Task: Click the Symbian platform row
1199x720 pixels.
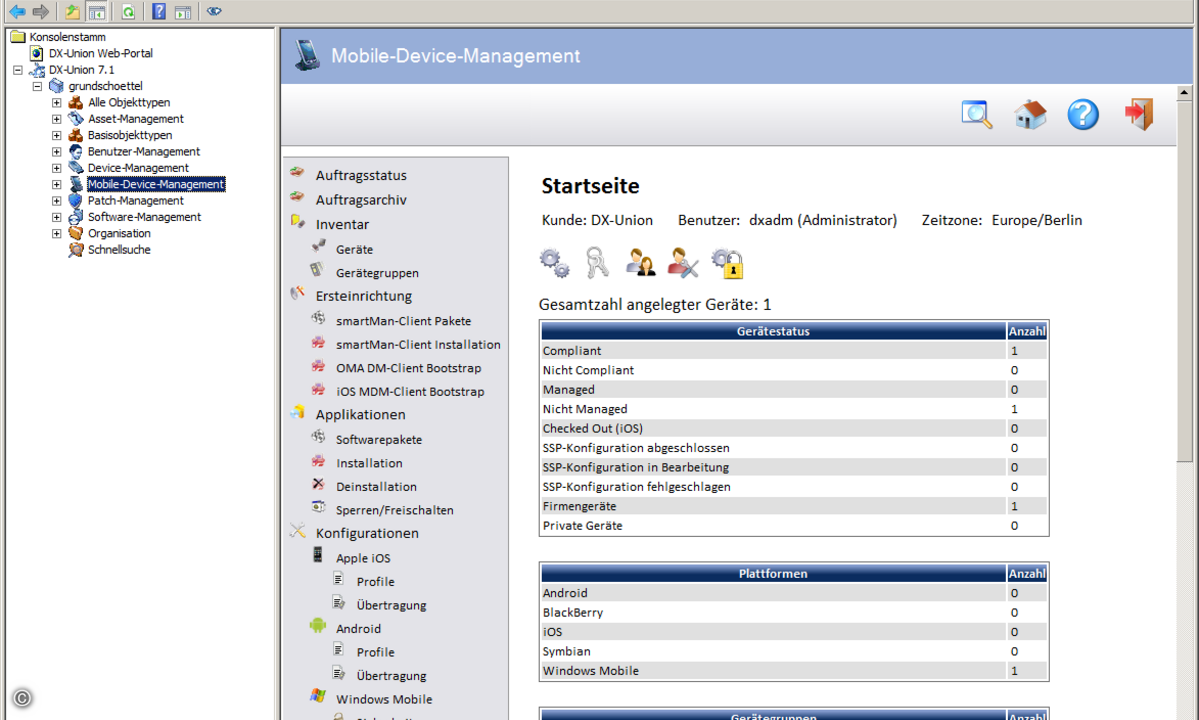Action: point(794,652)
